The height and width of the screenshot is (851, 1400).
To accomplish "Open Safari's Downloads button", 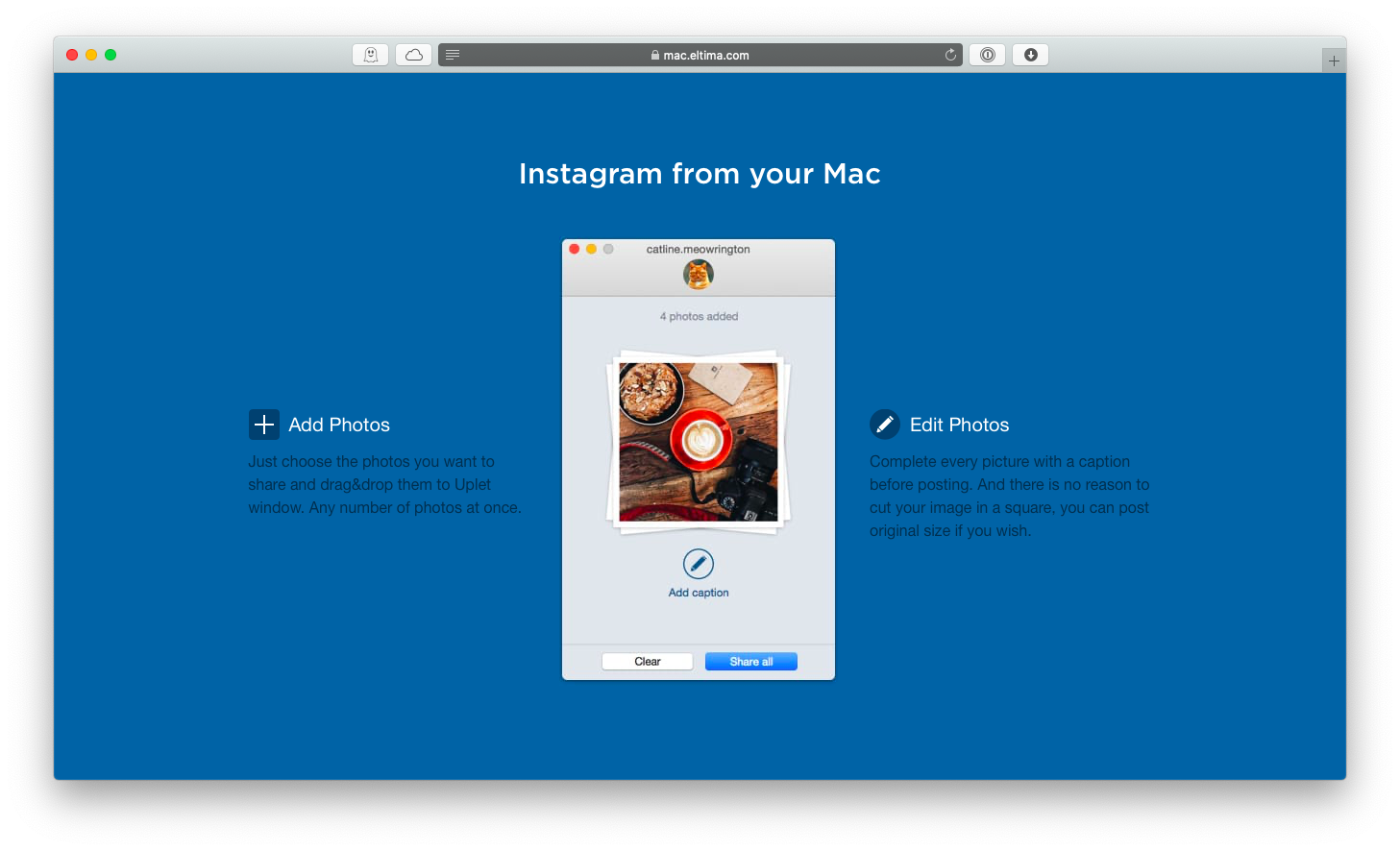I will (x=1030, y=55).
